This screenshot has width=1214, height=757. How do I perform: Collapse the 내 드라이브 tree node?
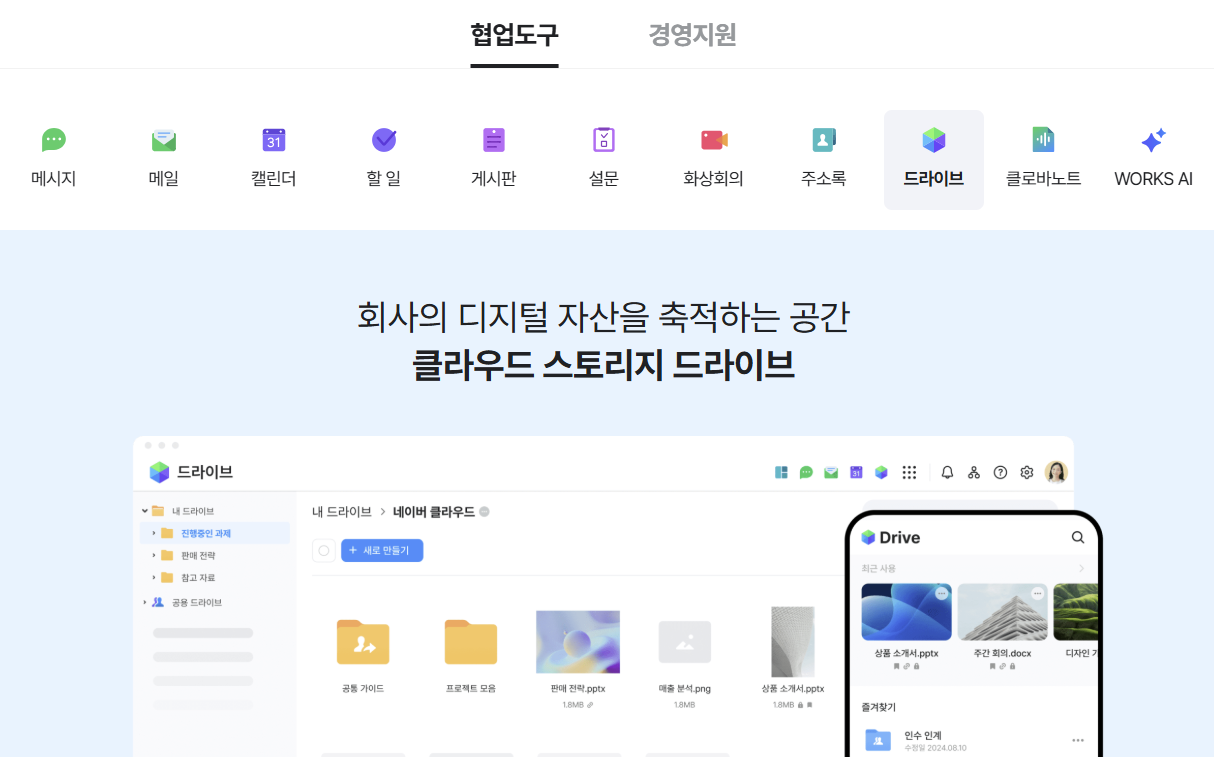pyautogui.click(x=145, y=511)
